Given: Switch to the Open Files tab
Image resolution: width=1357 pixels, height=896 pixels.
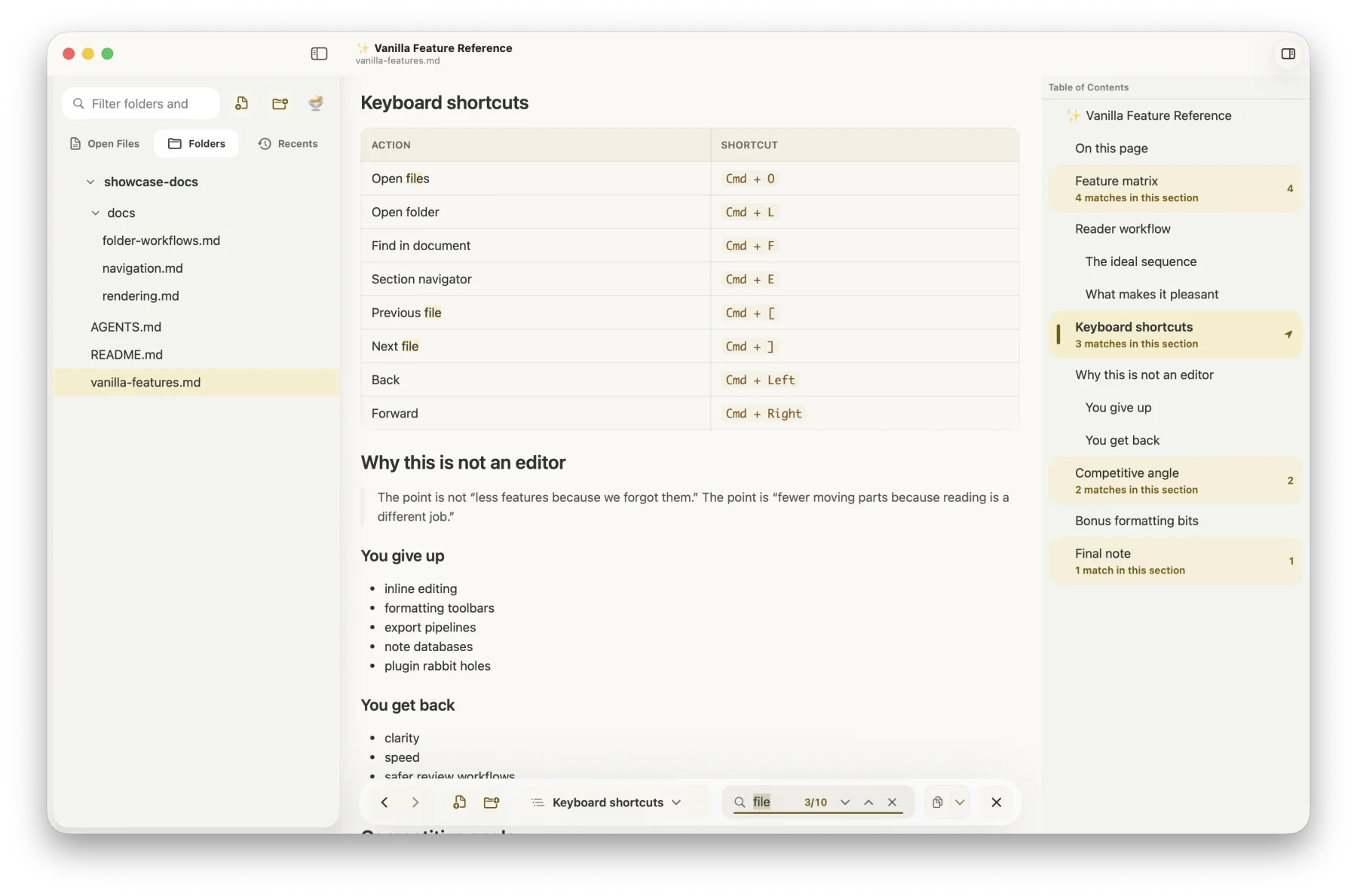Looking at the screenshot, I should 105,143.
